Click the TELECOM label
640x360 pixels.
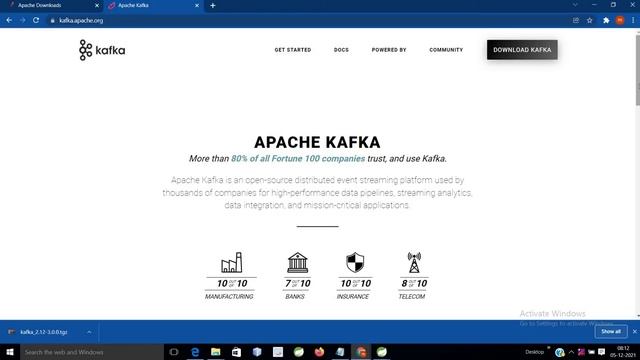412,297
